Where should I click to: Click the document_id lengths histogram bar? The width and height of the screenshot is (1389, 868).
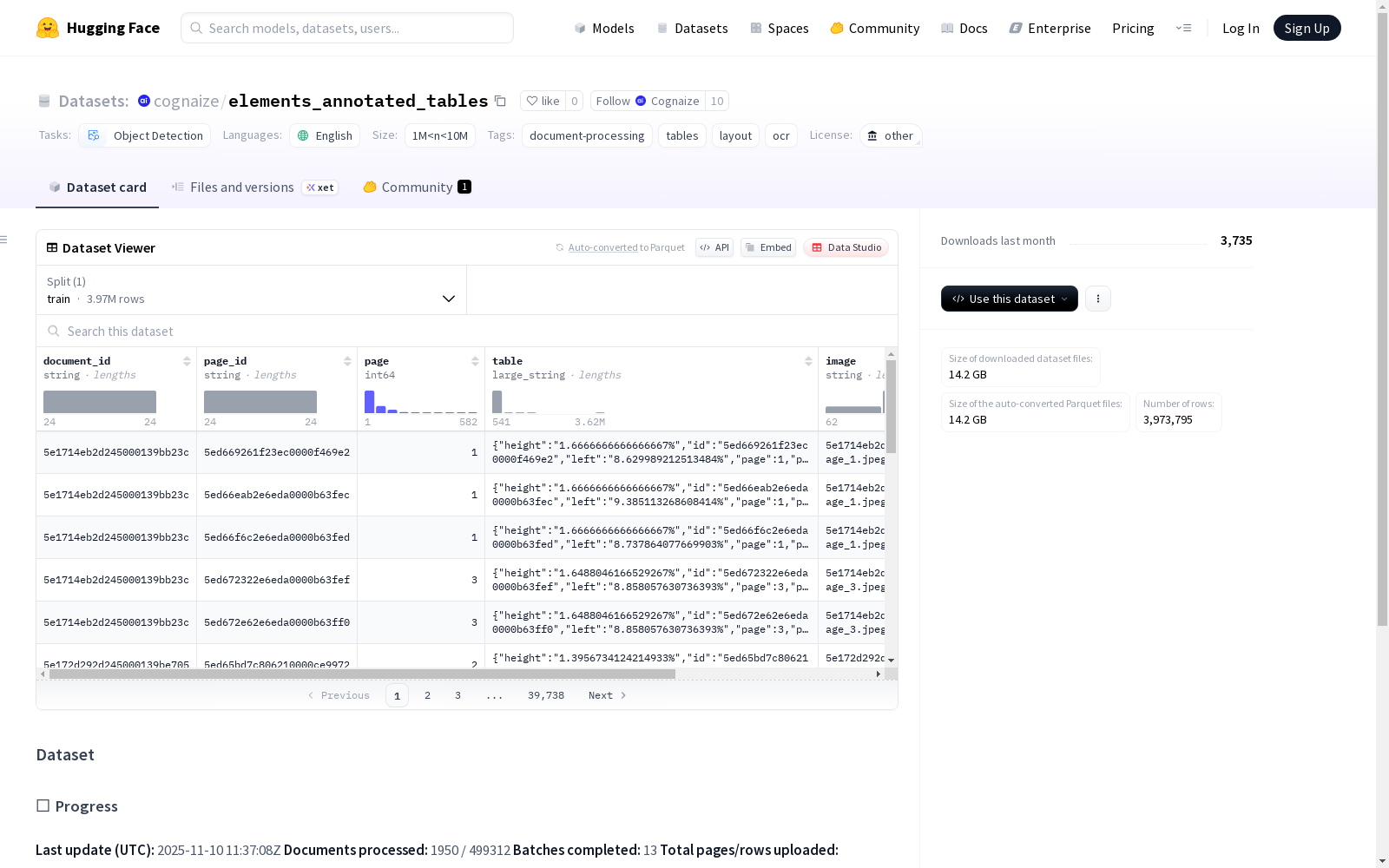click(x=100, y=402)
